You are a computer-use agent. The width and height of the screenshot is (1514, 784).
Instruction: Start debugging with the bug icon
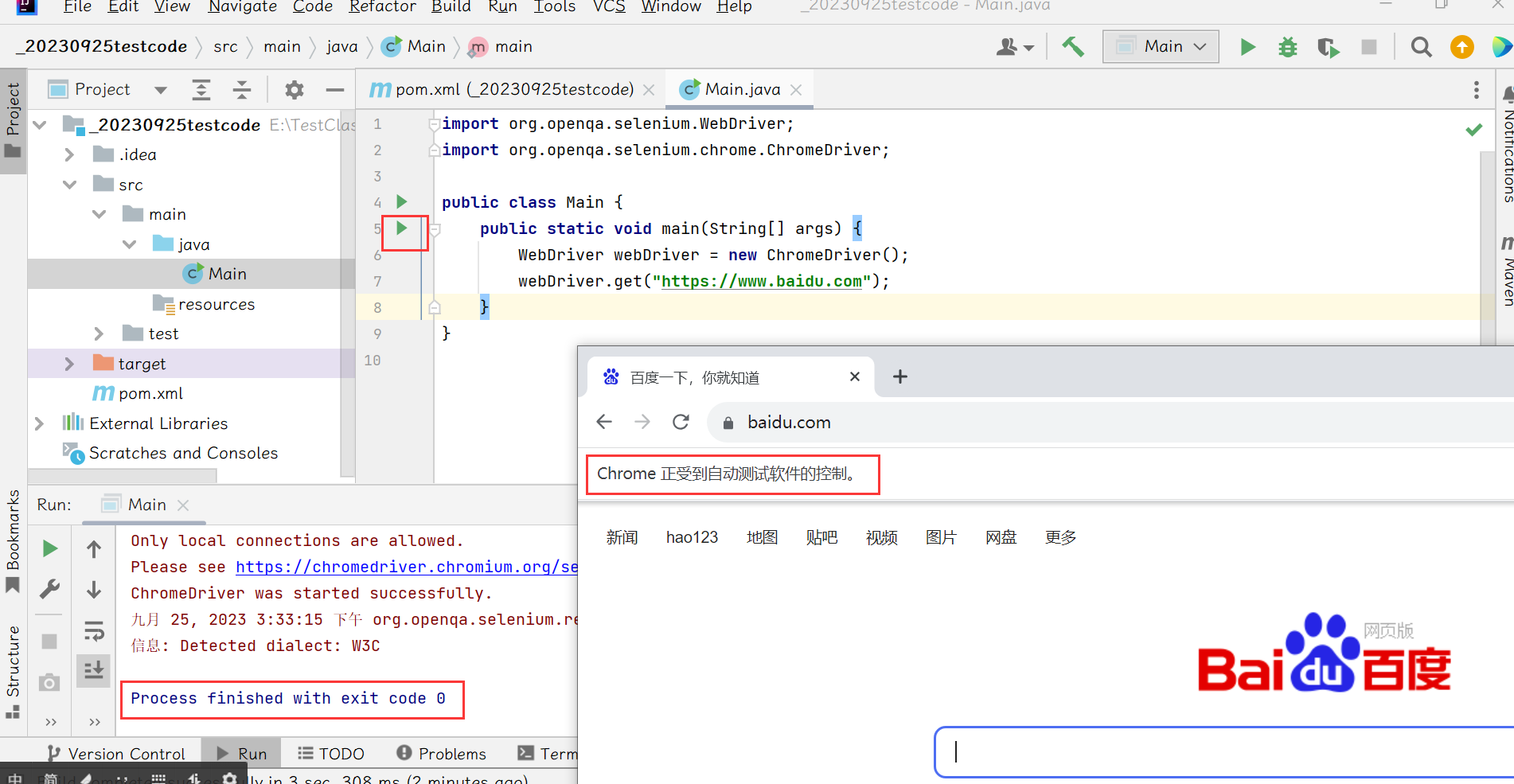click(x=1287, y=47)
